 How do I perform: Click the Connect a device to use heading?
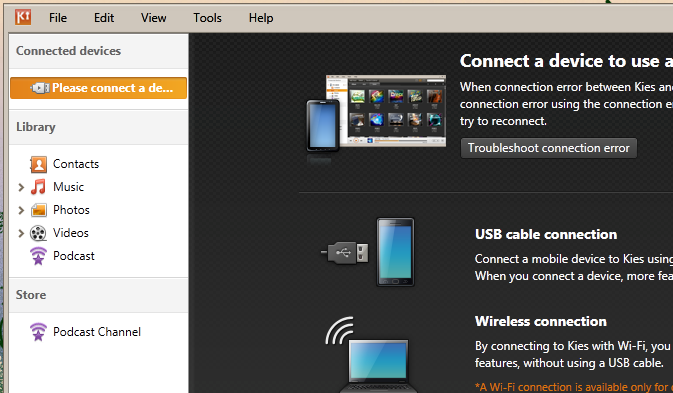tap(566, 61)
